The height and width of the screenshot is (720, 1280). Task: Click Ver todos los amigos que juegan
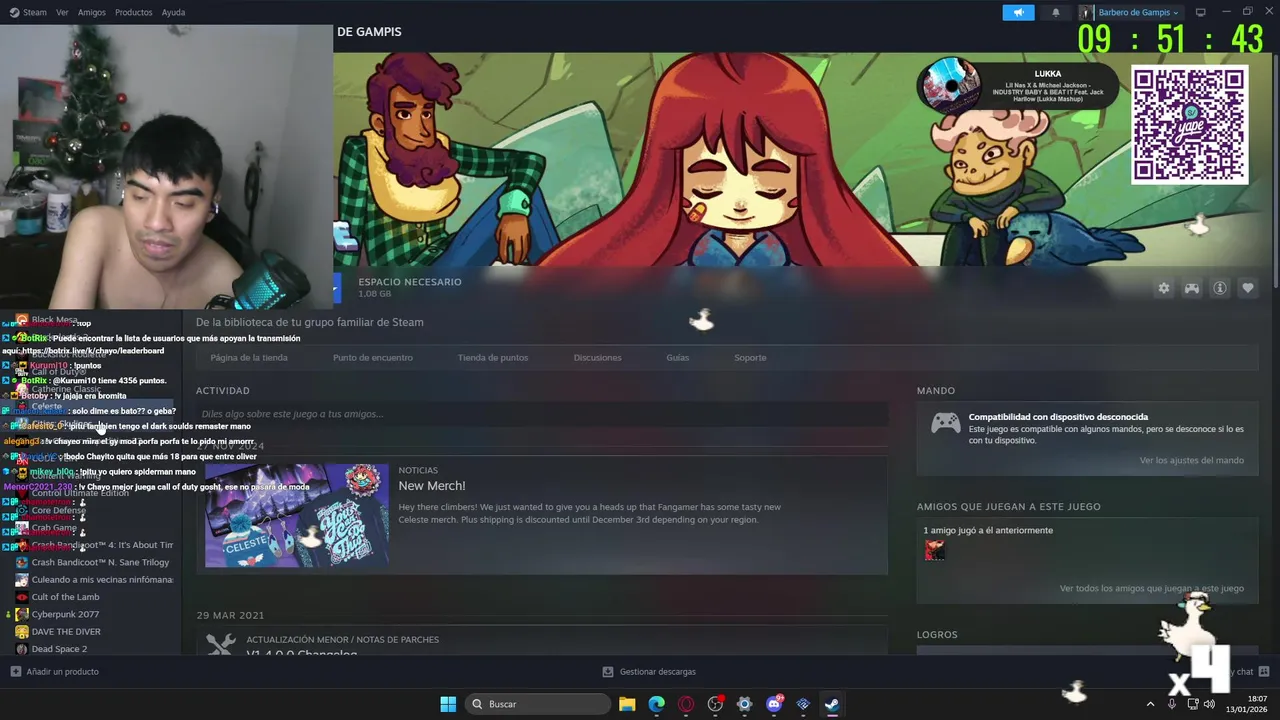tap(1152, 588)
